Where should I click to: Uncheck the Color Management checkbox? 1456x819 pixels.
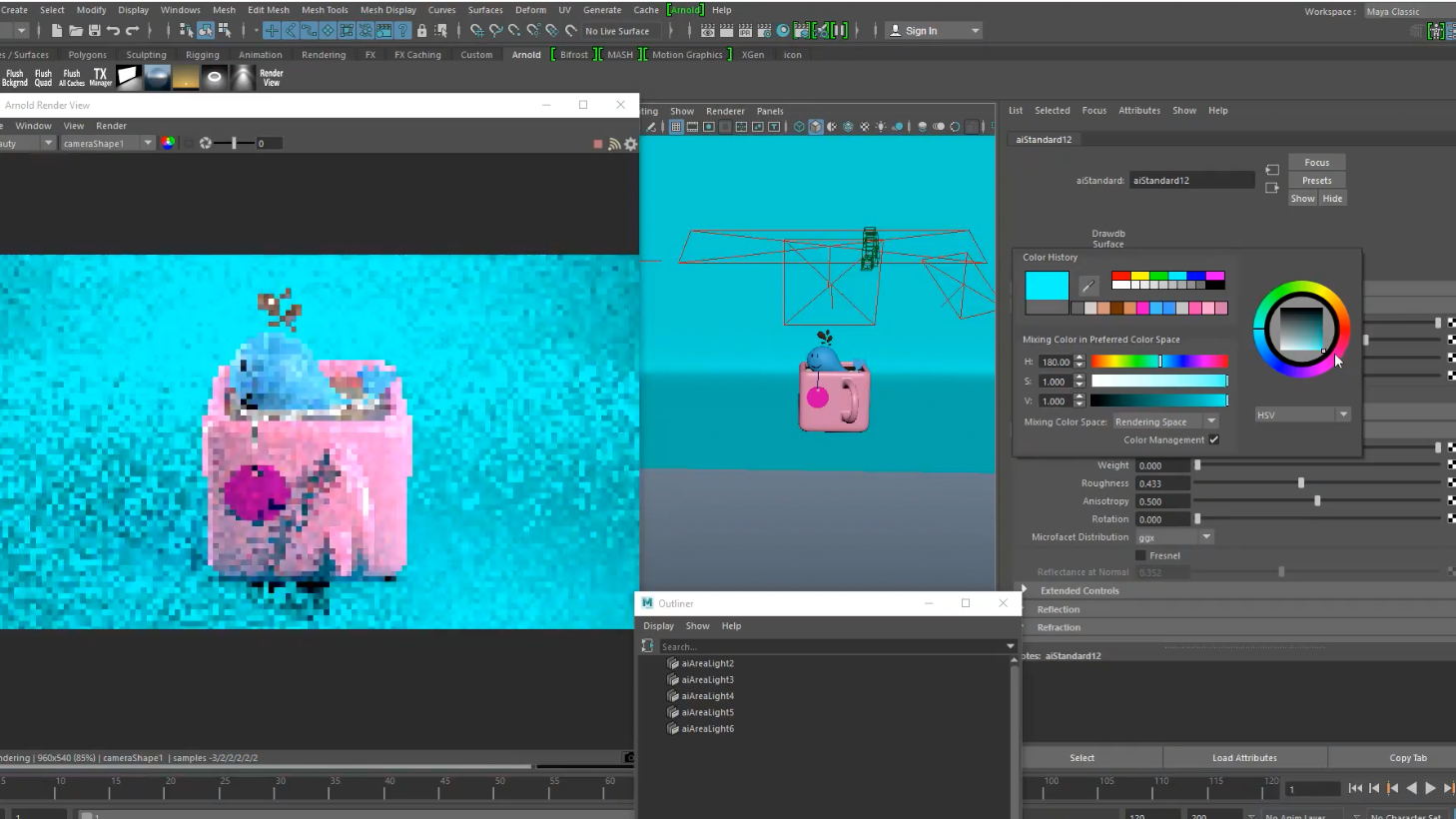[1213, 439]
